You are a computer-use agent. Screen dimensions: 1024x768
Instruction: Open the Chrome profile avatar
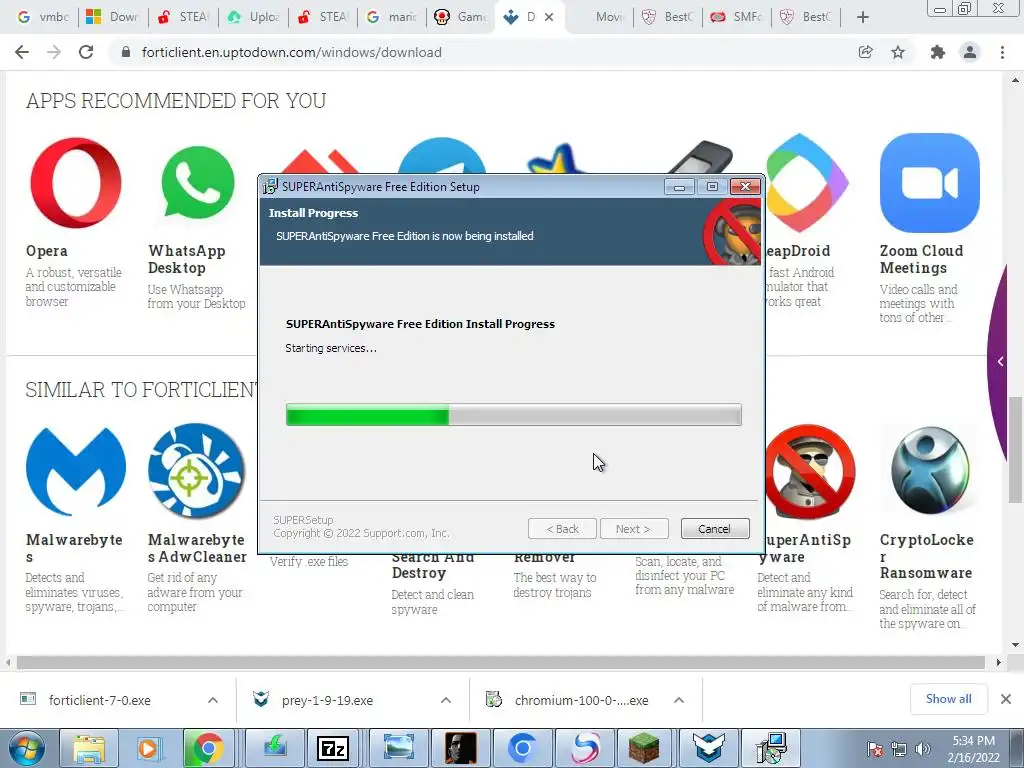(970, 52)
